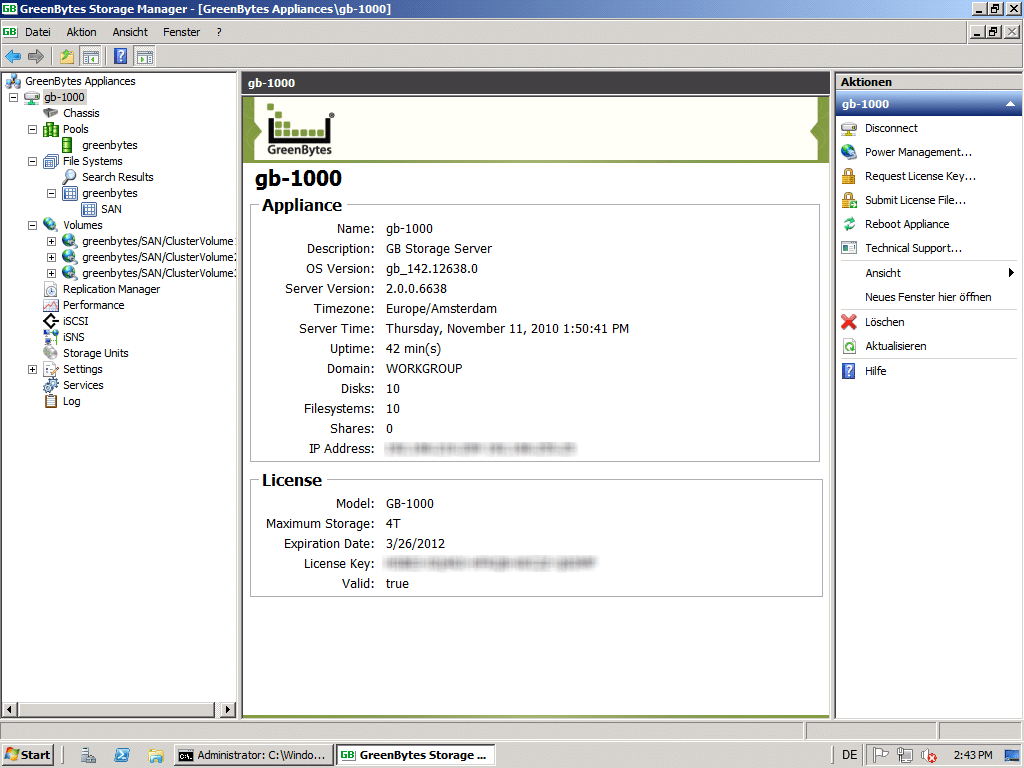Image resolution: width=1024 pixels, height=768 pixels.
Task: Click the up-one-level folder toolbar icon
Action: (x=67, y=57)
